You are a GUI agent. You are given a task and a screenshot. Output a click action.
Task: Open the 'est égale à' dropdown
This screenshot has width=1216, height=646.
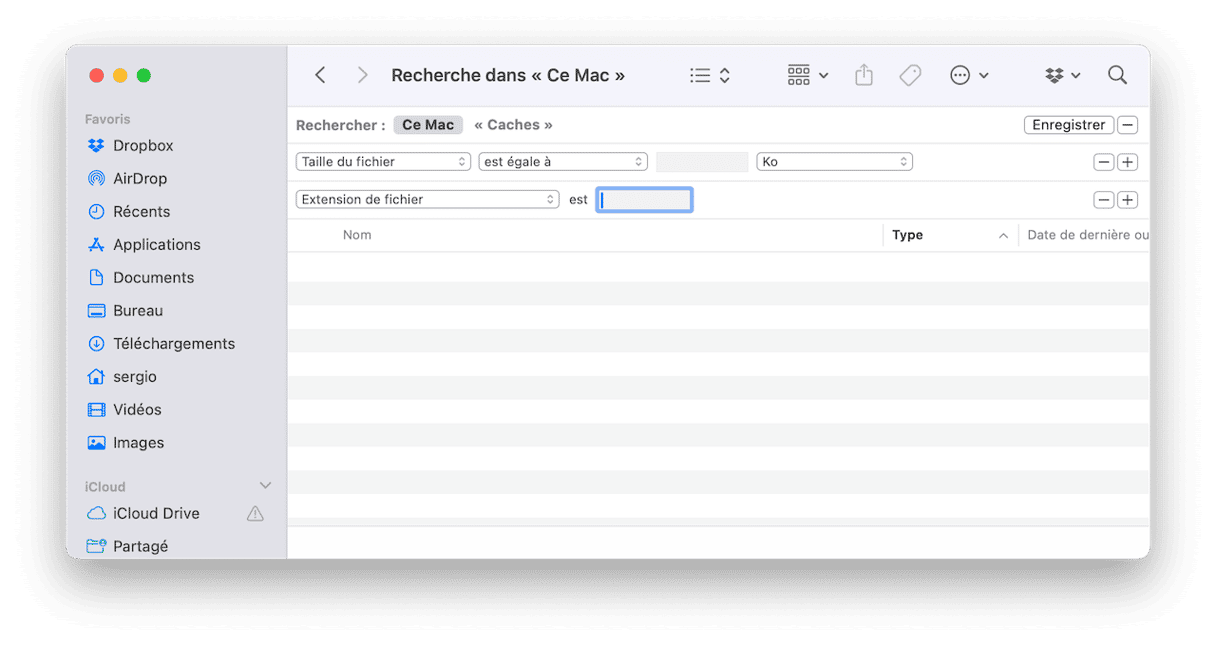[563, 162]
